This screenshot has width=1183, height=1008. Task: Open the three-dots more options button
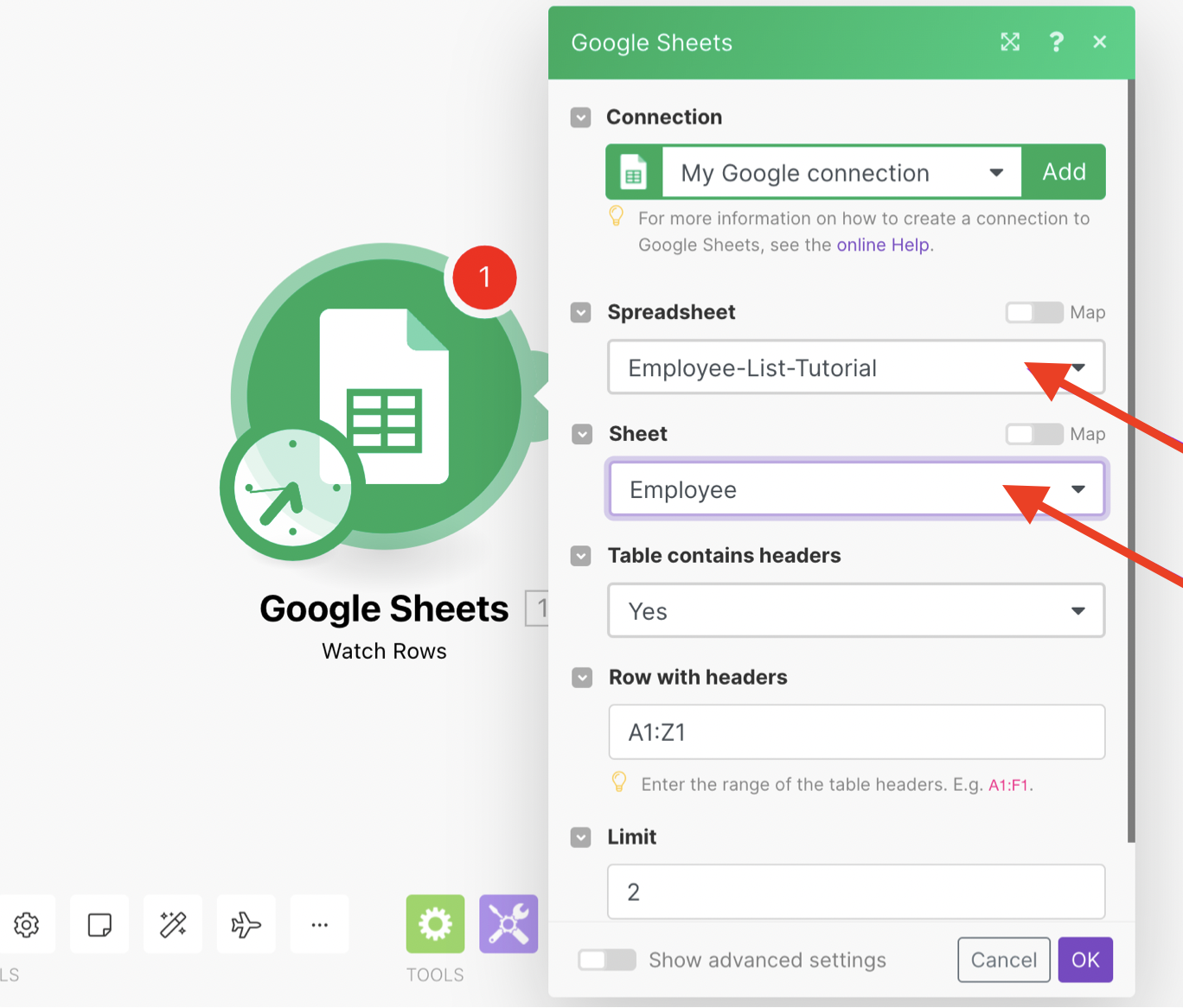320,924
